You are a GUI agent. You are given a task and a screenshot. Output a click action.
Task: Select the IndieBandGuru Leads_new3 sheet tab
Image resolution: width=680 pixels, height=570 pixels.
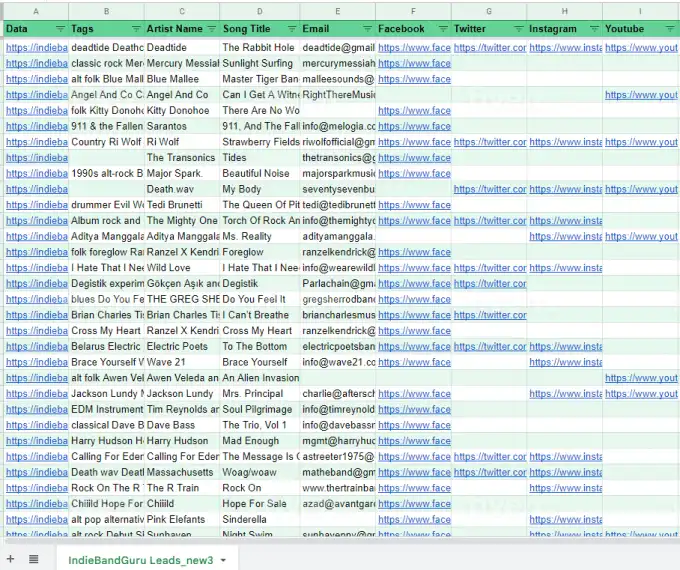[x=140, y=559]
